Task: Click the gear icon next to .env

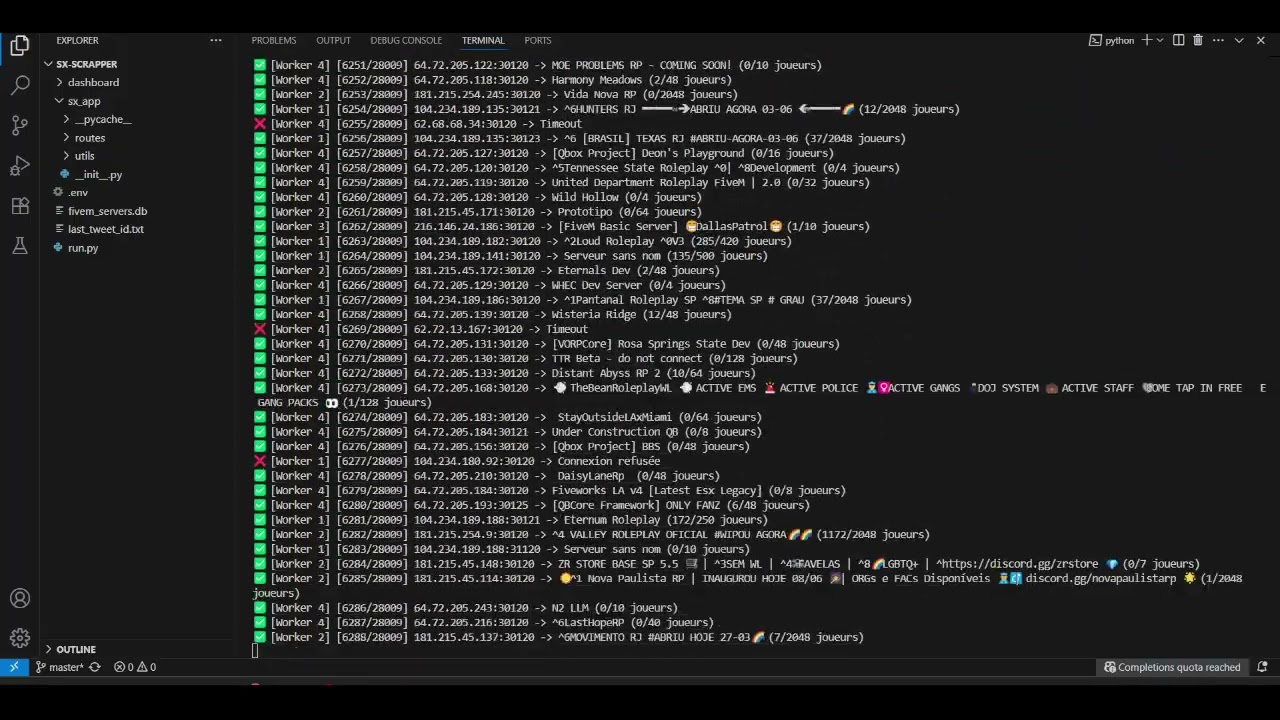Action: click(x=59, y=192)
